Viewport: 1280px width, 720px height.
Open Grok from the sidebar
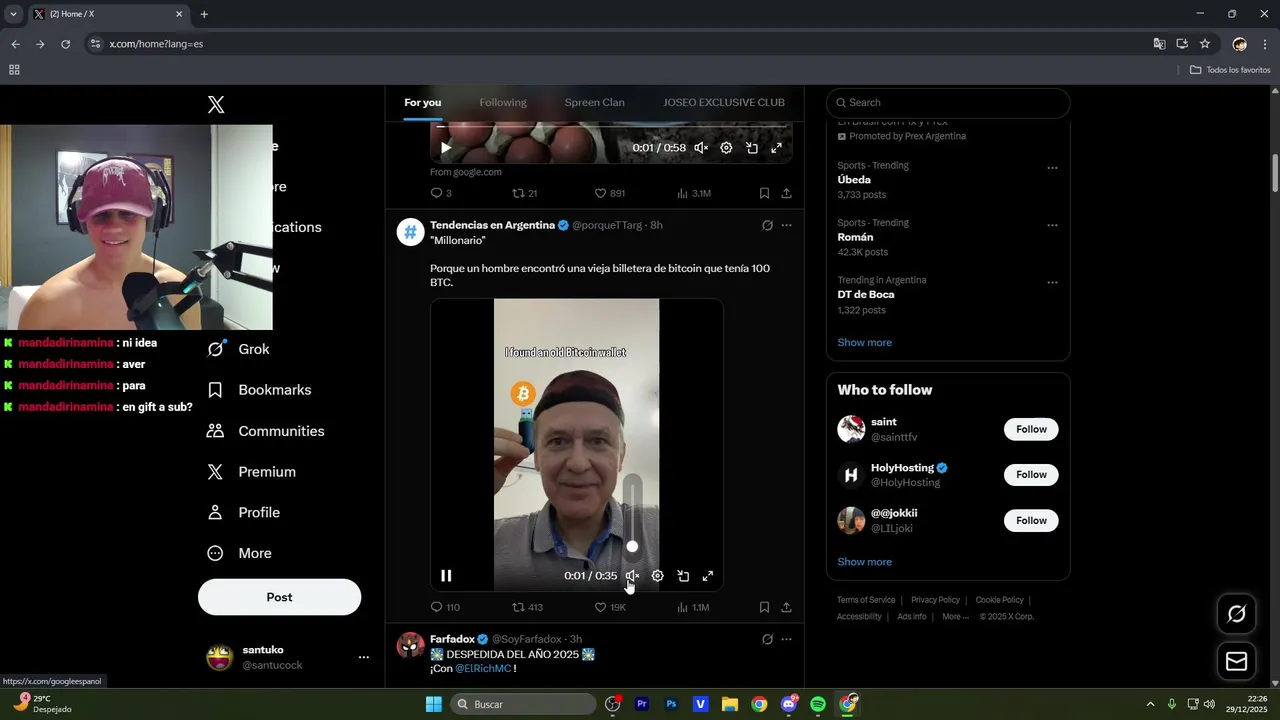(238, 349)
